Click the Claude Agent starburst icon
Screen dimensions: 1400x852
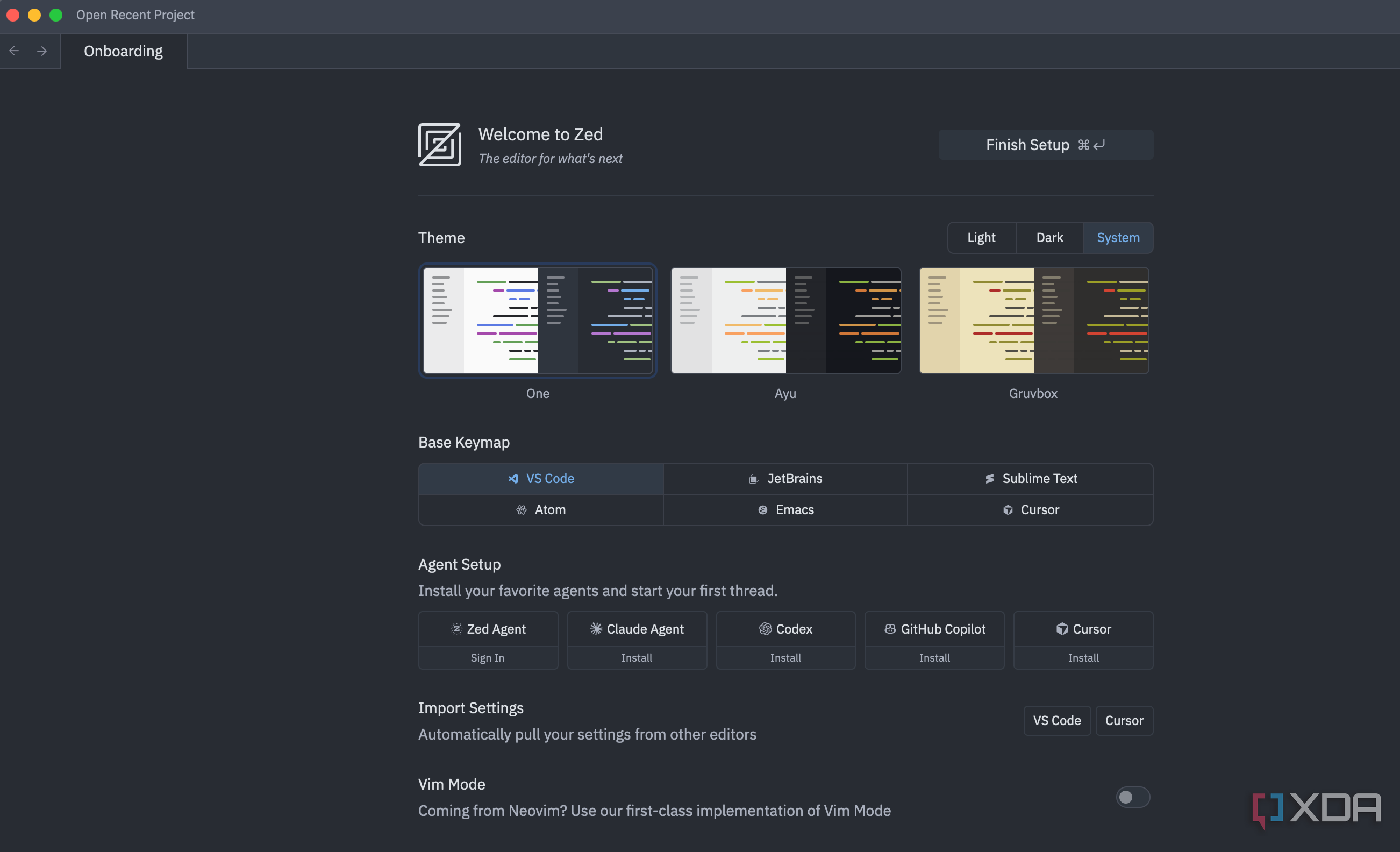tap(596, 629)
